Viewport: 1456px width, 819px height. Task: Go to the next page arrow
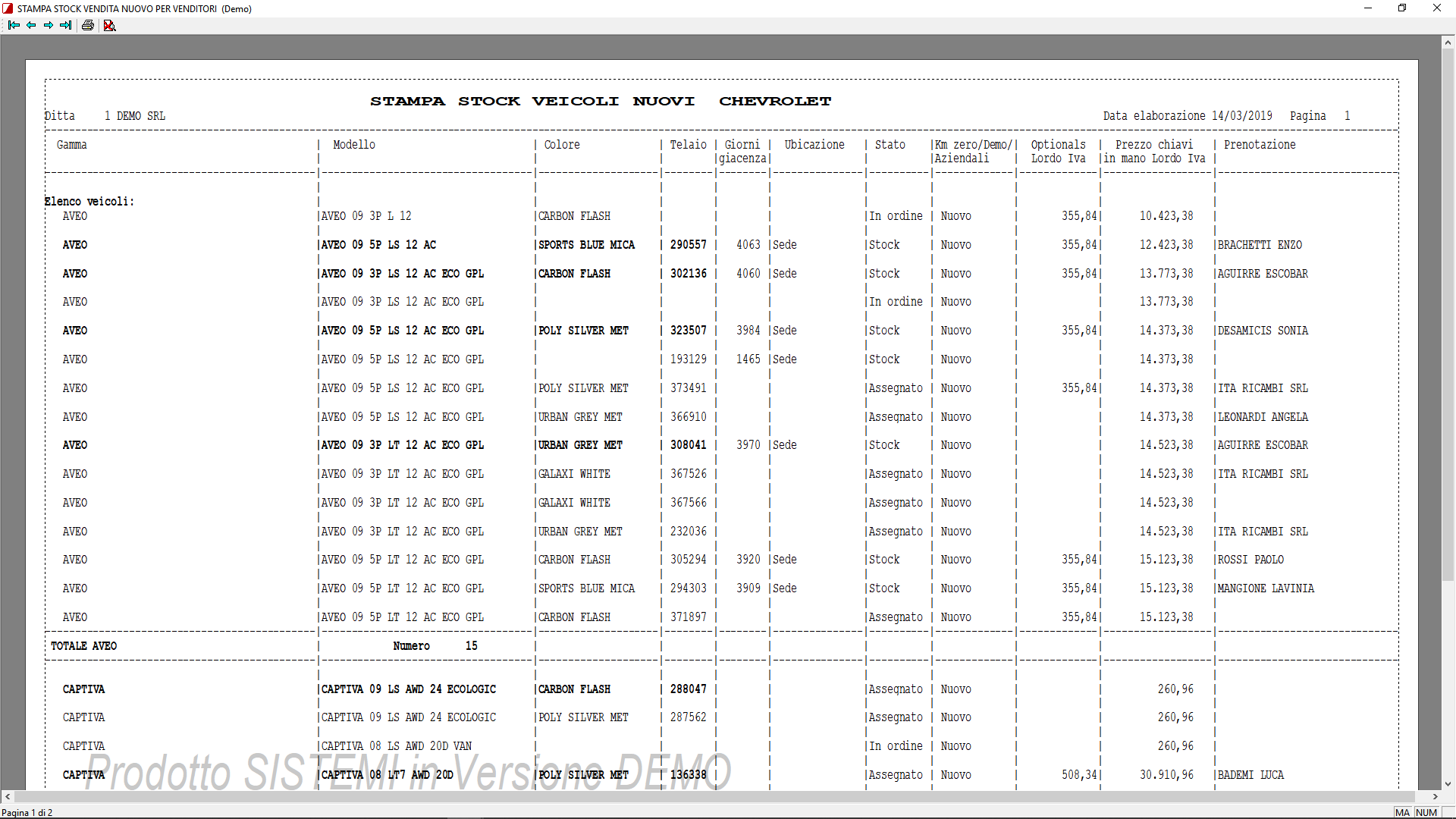49,25
